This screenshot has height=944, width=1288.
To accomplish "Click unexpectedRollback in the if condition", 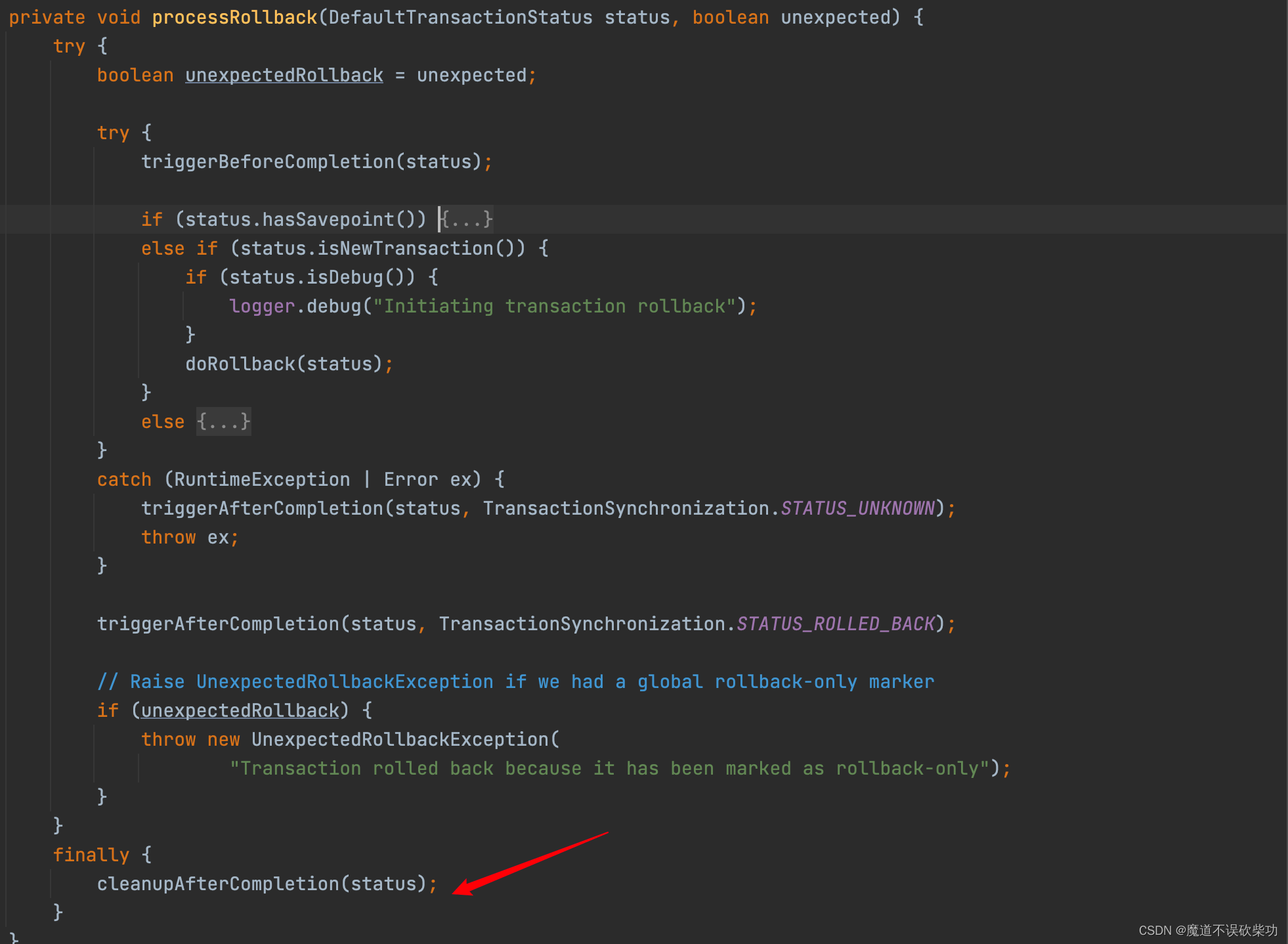I will 240,710.
